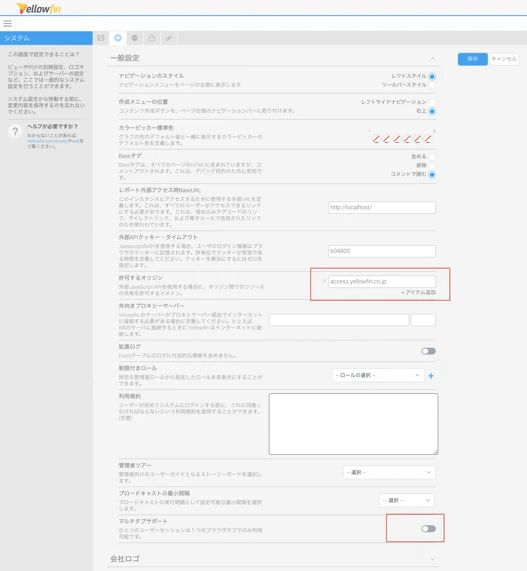Image resolution: width=527 pixels, height=571 pixels.
Task: Open the globe region settings tab
Action: pyautogui.click(x=135, y=38)
